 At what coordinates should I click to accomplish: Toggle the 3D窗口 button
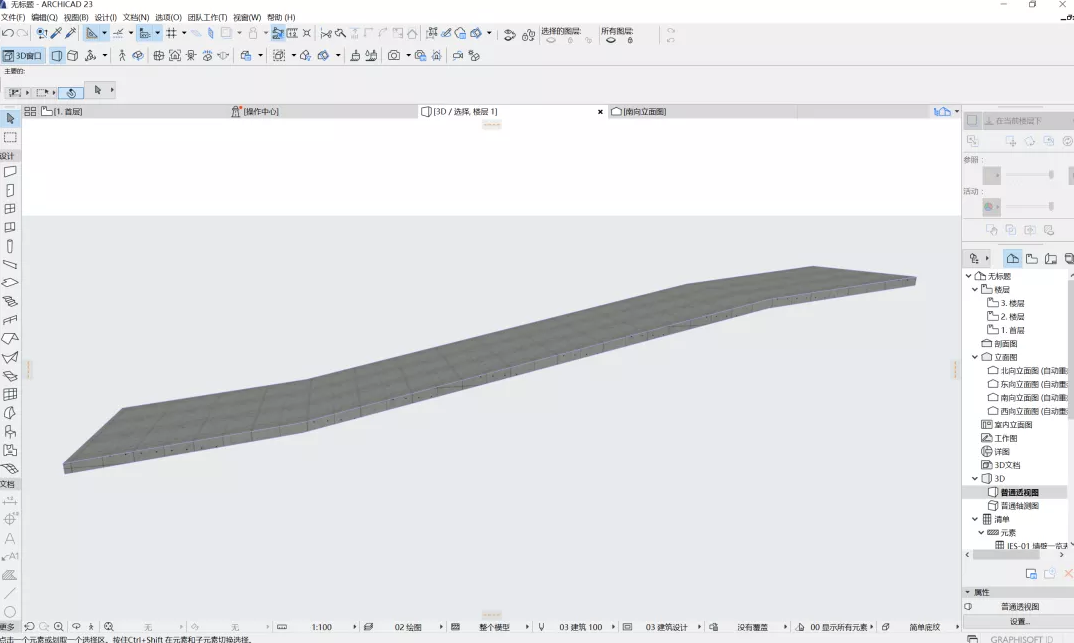23,55
